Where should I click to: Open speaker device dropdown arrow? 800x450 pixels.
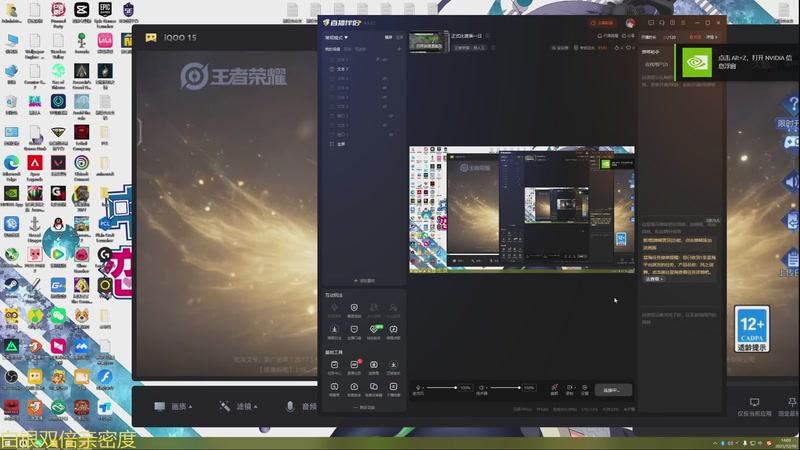487,388
